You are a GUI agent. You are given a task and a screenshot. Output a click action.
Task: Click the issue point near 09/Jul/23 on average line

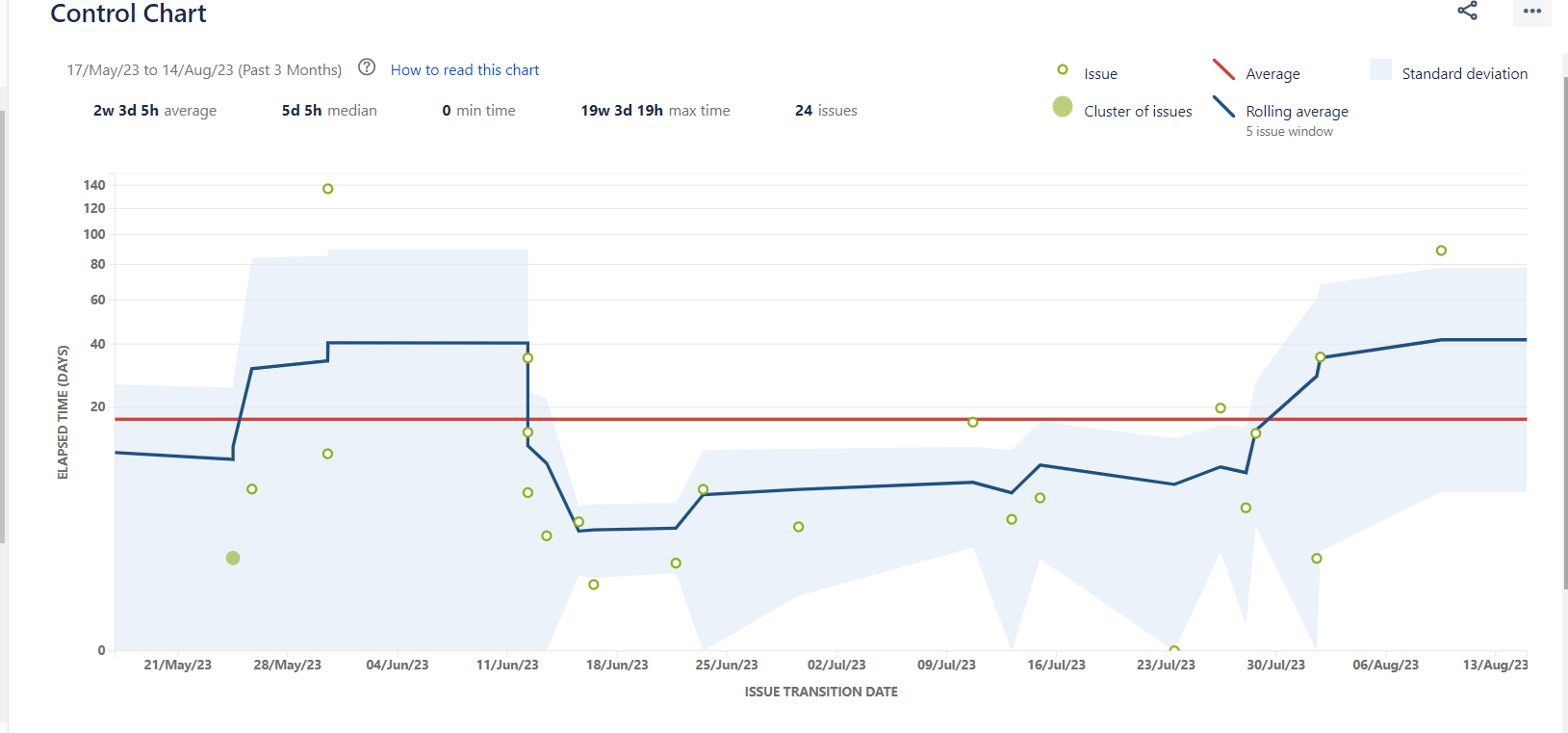tap(973, 422)
